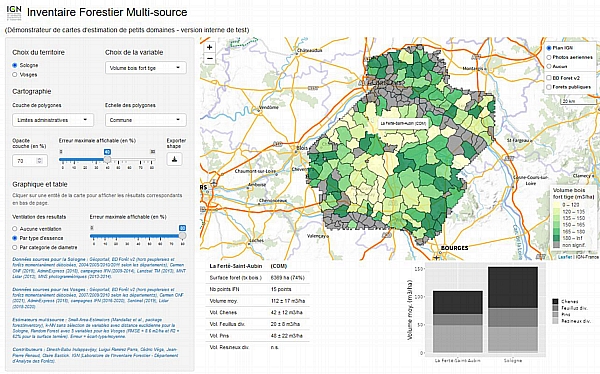This screenshot has height=374, width=600.
Task: Click the La Ferté-Saint-Aubin chart bar
Action: tap(458, 322)
